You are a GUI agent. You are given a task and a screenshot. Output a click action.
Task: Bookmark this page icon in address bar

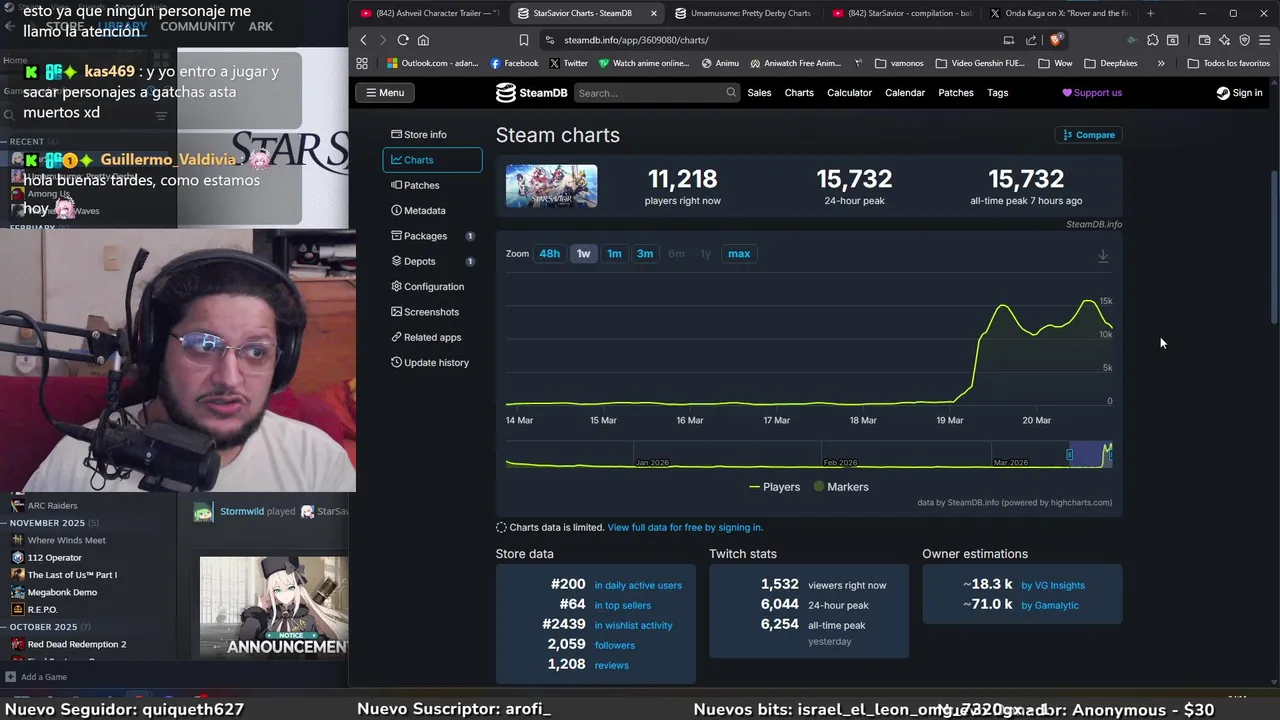[x=524, y=40]
